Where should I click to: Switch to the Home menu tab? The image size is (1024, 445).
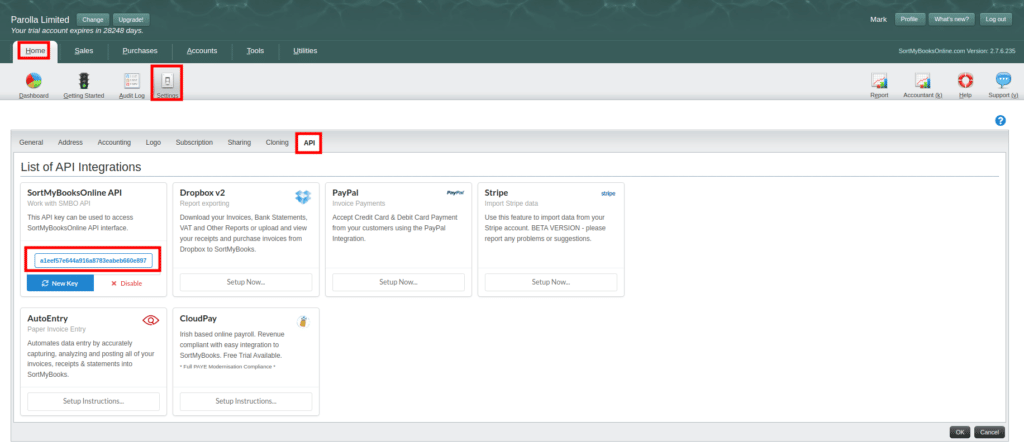click(35, 50)
